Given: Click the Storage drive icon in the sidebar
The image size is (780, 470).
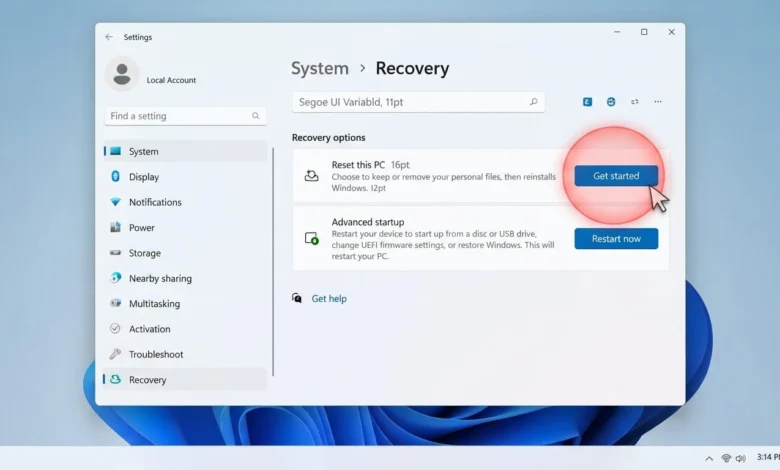Looking at the screenshot, I should [x=115, y=253].
